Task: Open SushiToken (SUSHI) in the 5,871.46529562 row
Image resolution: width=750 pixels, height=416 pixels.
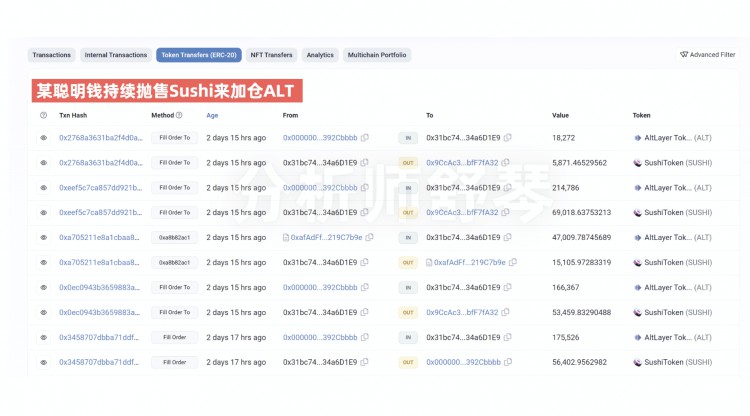Action: pyautogui.click(x=673, y=163)
